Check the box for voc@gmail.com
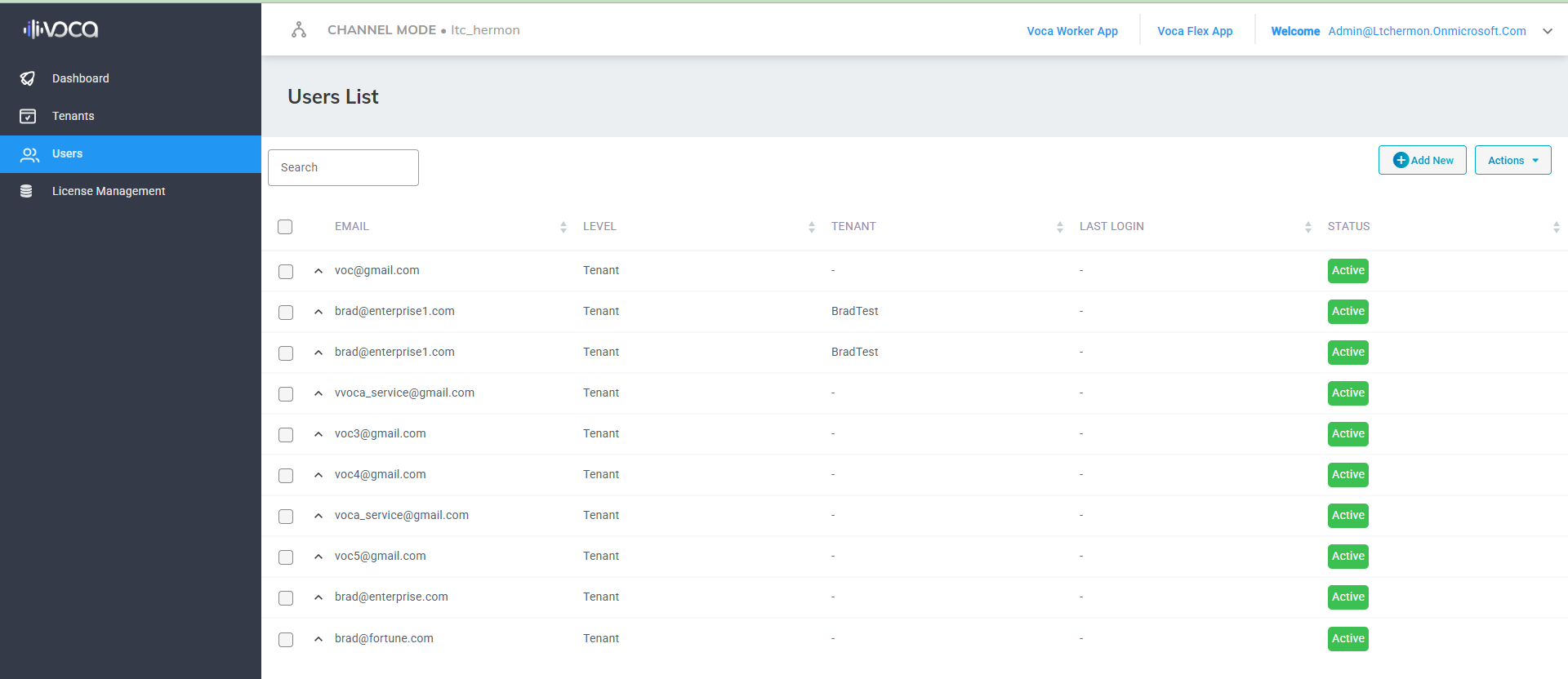The width and height of the screenshot is (1568, 679). (286, 271)
